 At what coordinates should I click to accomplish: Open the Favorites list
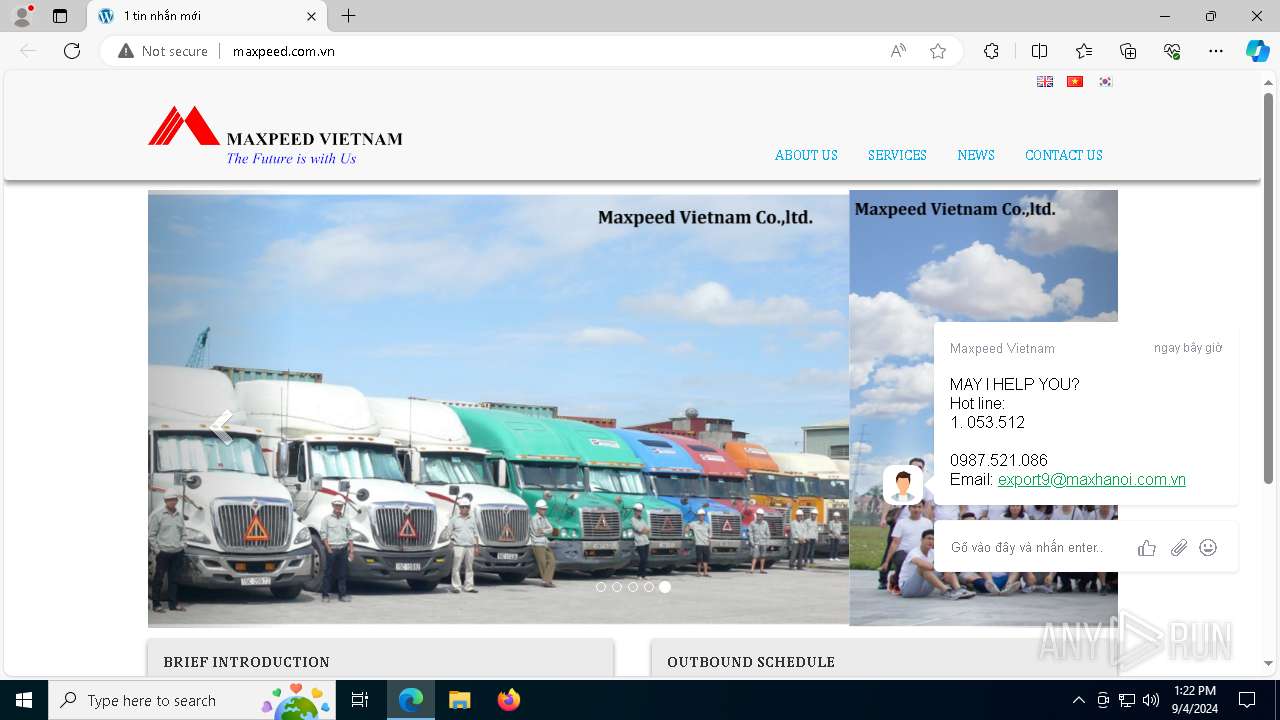(1084, 51)
